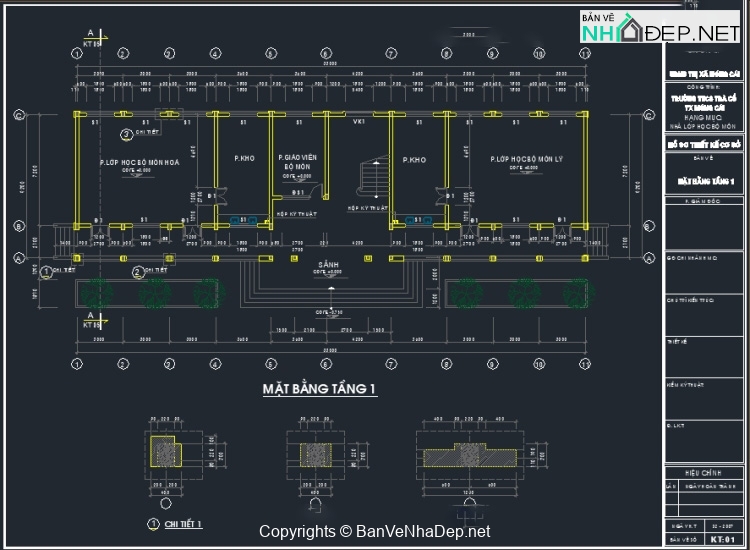Viewport: 750px width, 550px height.
Task: Click the section marker A at top left
Action: 92,38
